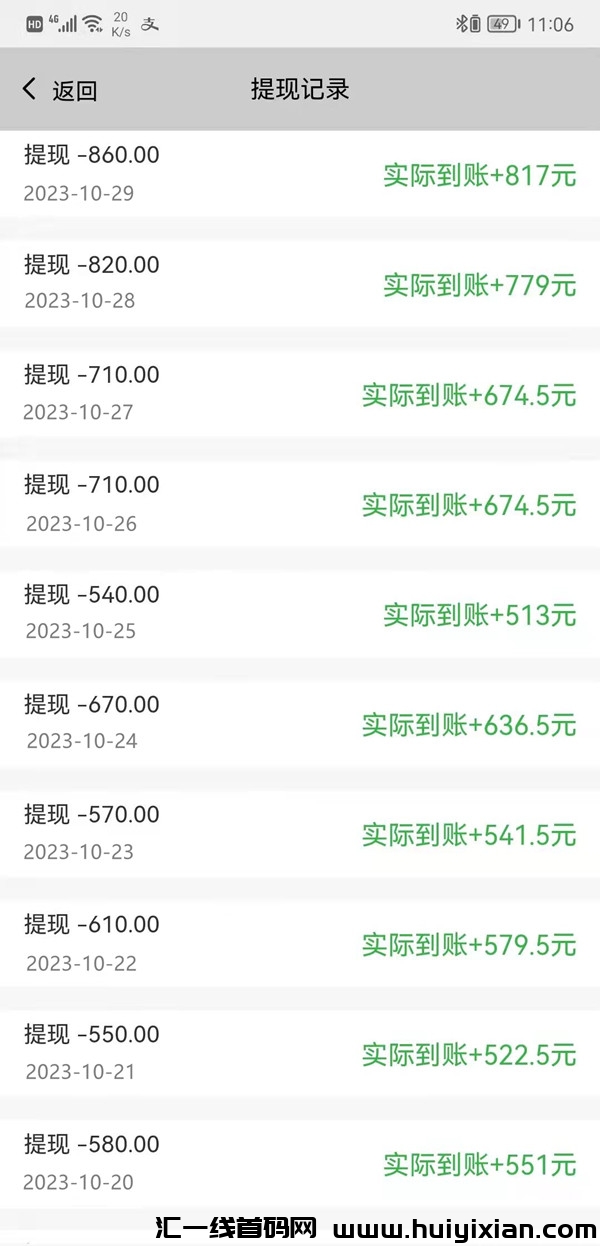Tap the 实际到账+636.5元 amount

tap(469, 724)
